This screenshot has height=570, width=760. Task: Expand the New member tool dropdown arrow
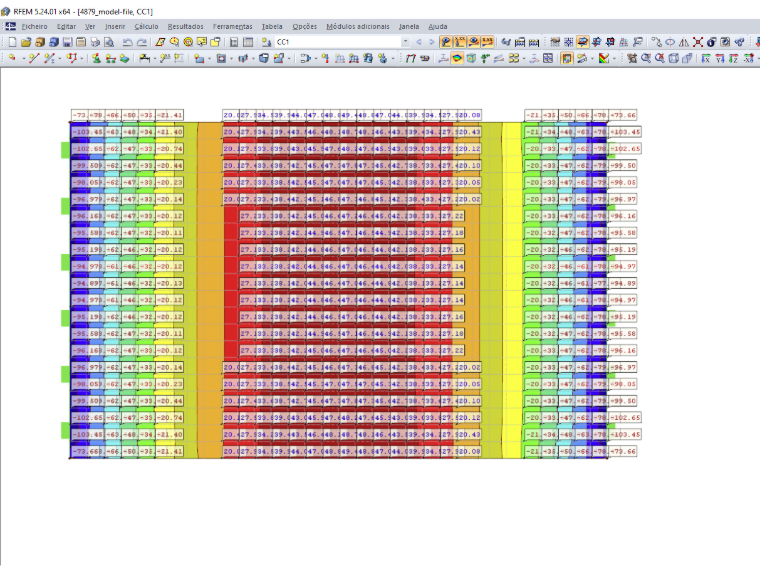click(60, 58)
